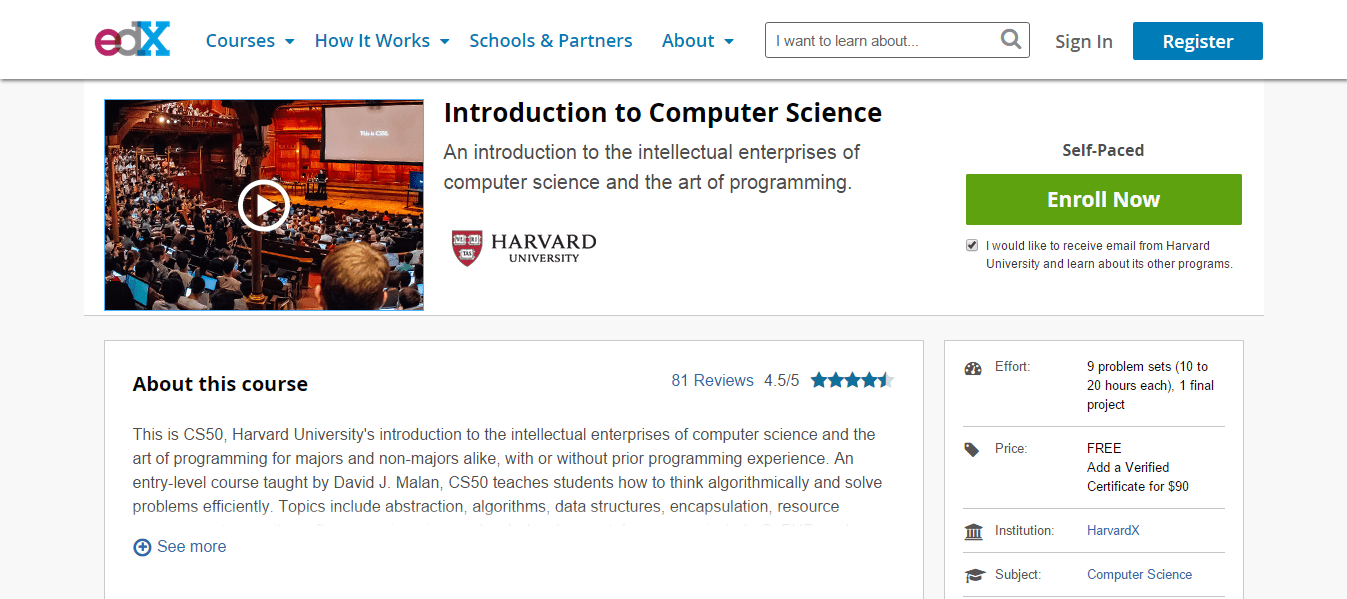
Task: Click the search magnifier icon
Action: 1011,40
